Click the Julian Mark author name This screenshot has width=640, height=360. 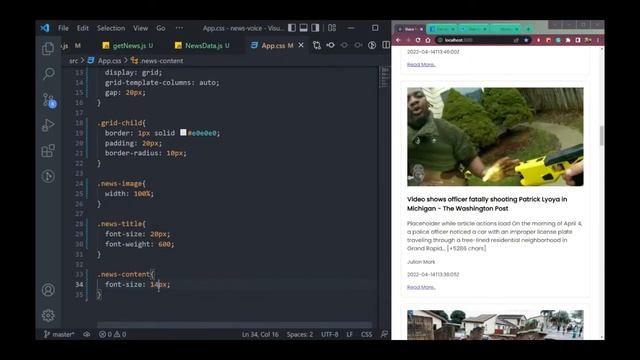pyautogui.click(x=421, y=262)
